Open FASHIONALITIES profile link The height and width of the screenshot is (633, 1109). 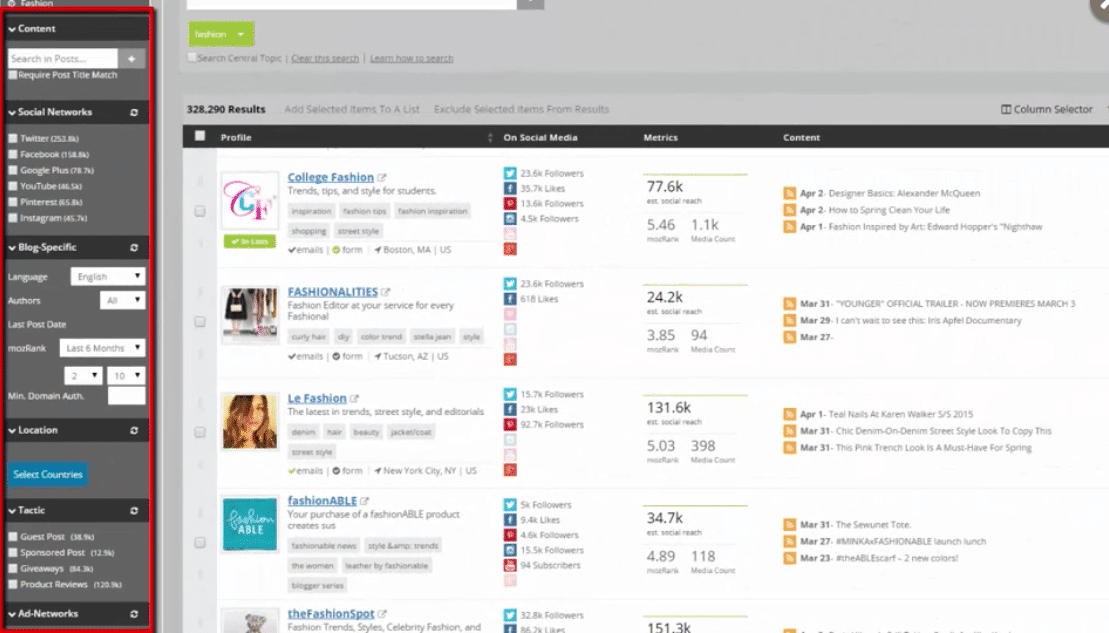pyautogui.click(x=332, y=291)
